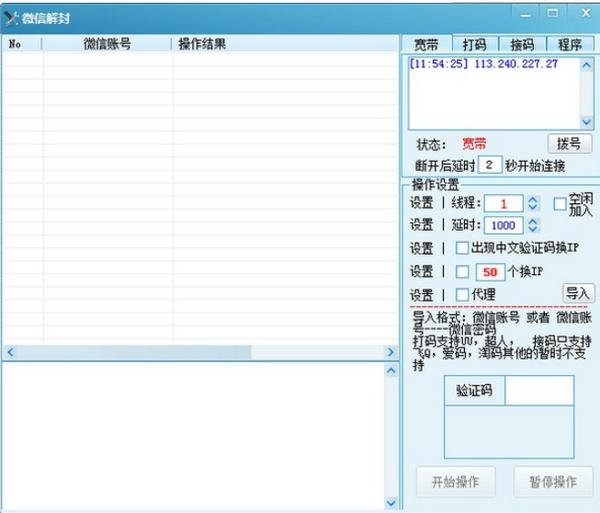The height and width of the screenshot is (513, 600).
Task: Switch to the 宽带 tab
Action: 426,45
